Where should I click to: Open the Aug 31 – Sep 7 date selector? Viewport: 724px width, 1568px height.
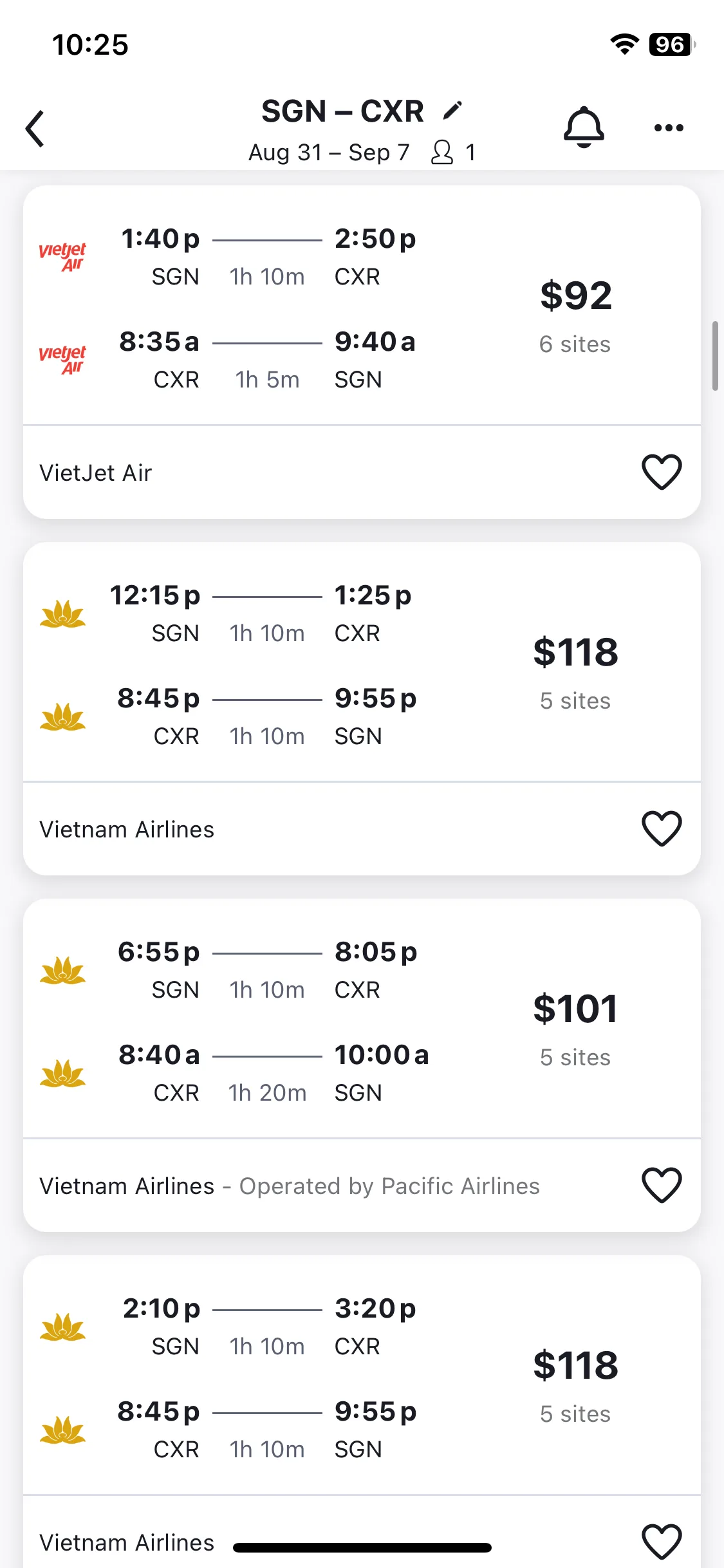tap(329, 153)
